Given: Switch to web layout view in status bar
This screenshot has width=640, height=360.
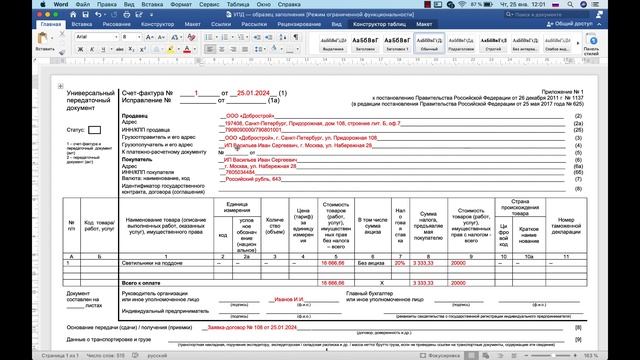Looking at the screenshot, I should point(486,356).
